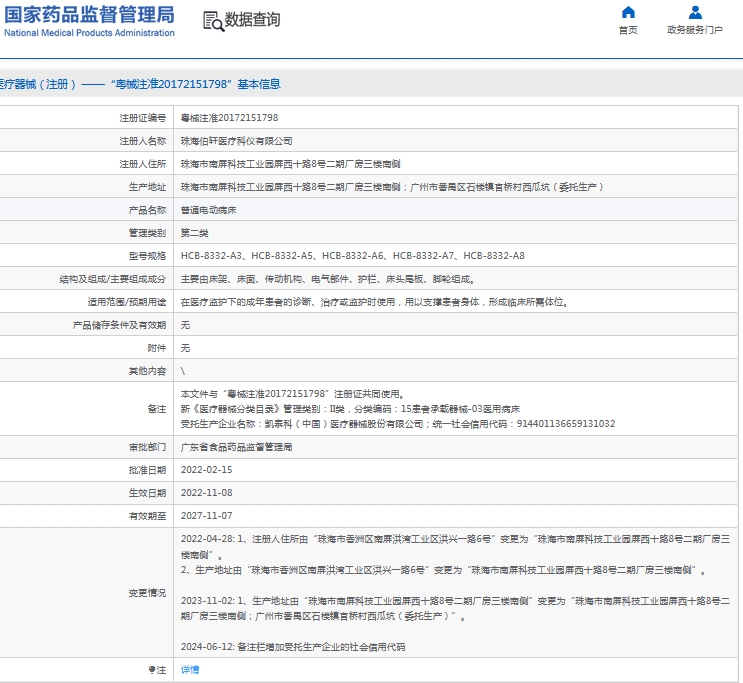Click the 有效期至 row label

coord(147,516)
